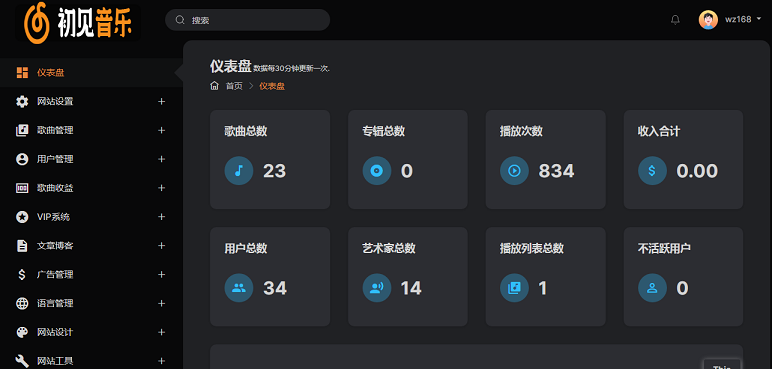Expand 语言管理 with its plus sign
The height and width of the screenshot is (369, 772).
tap(161, 303)
